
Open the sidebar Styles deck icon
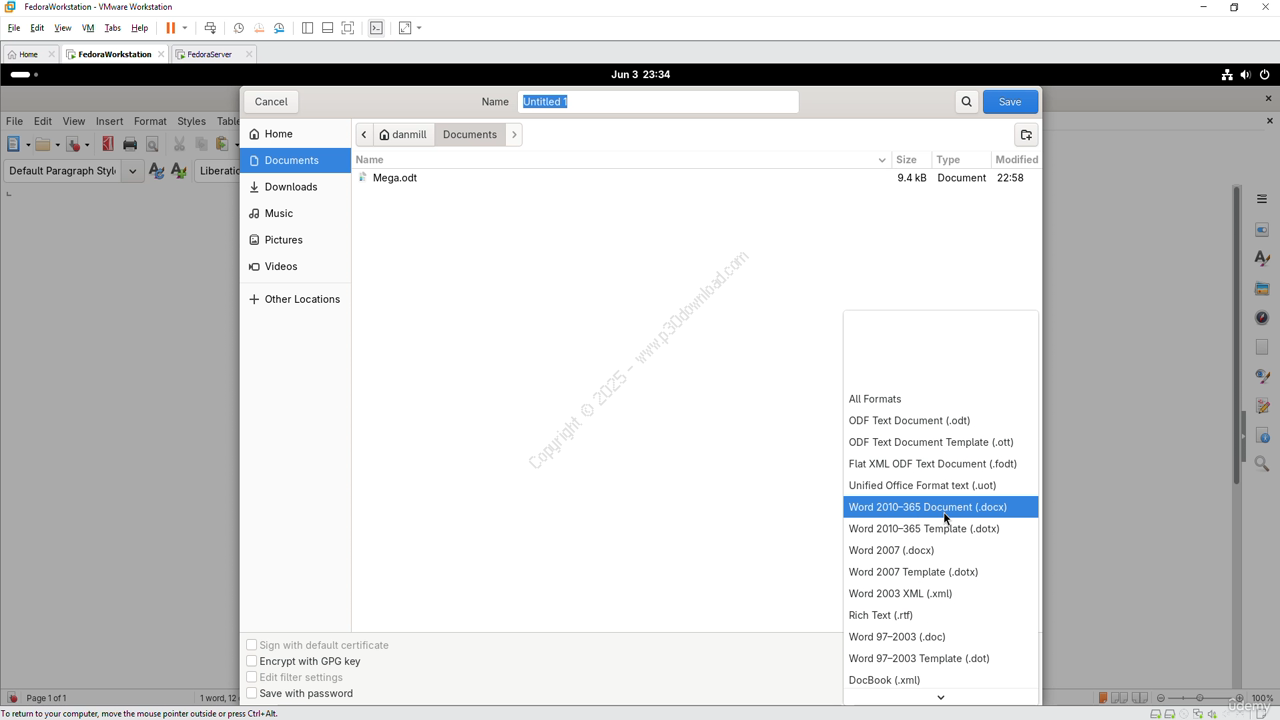click(1262, 259)
